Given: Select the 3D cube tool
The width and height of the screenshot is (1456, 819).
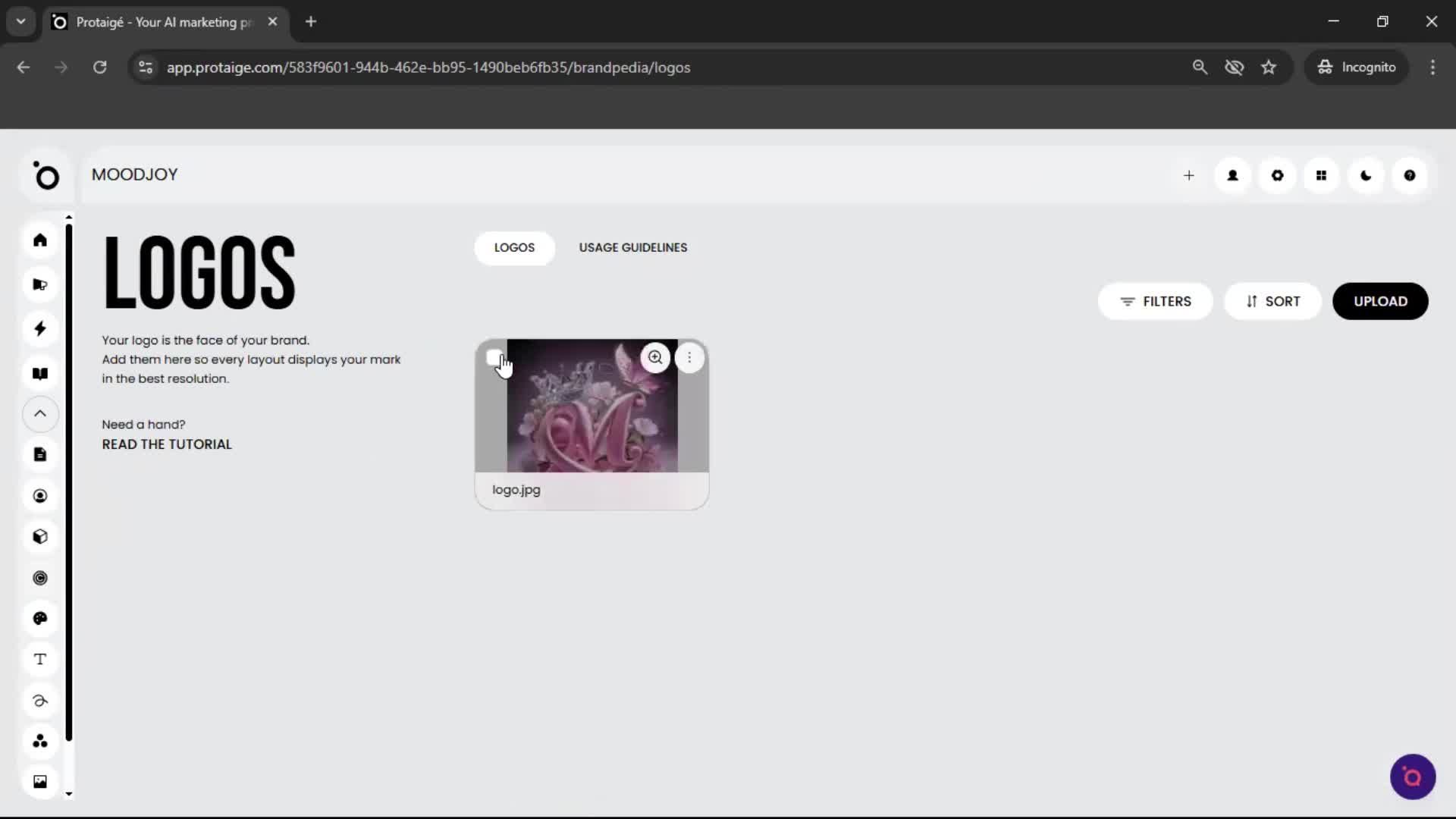Looking at the screenshot, I should click(39, 537).
